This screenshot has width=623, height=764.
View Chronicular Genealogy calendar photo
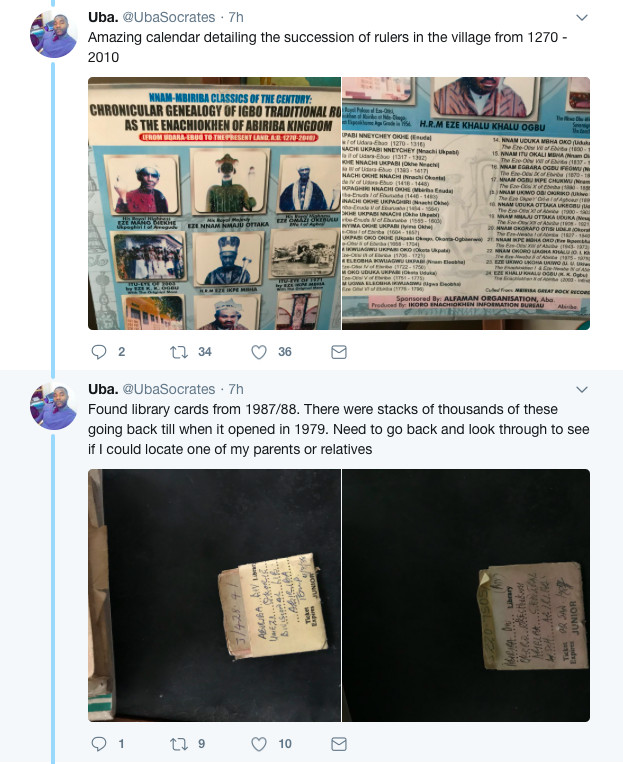(x=214, y=203)
